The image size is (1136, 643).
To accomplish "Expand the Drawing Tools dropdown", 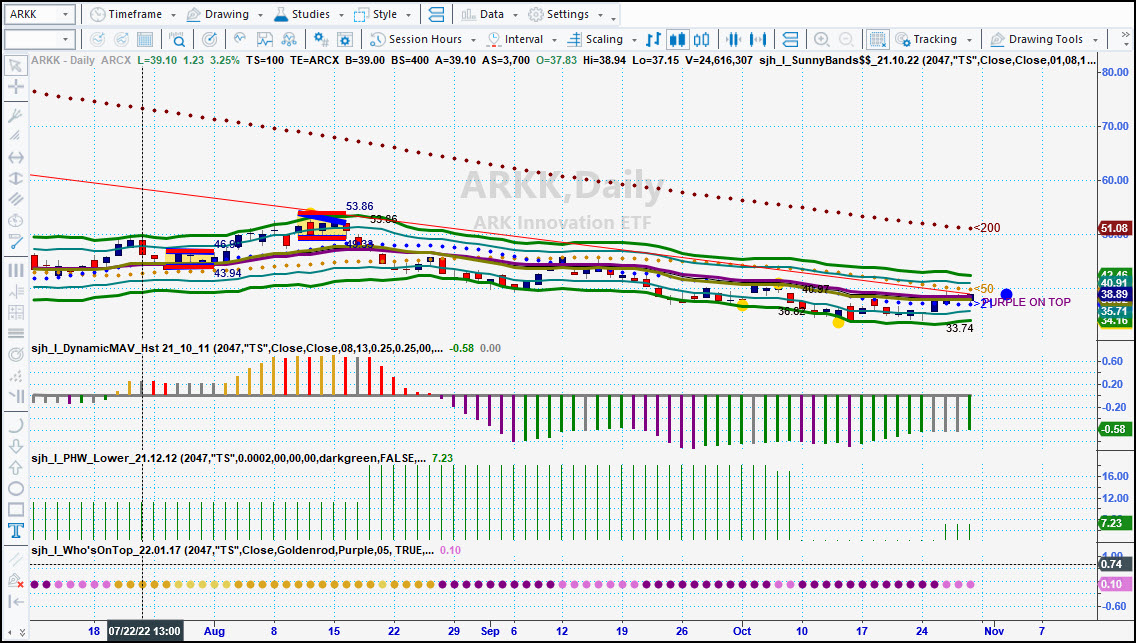I will pos(1095,40).
